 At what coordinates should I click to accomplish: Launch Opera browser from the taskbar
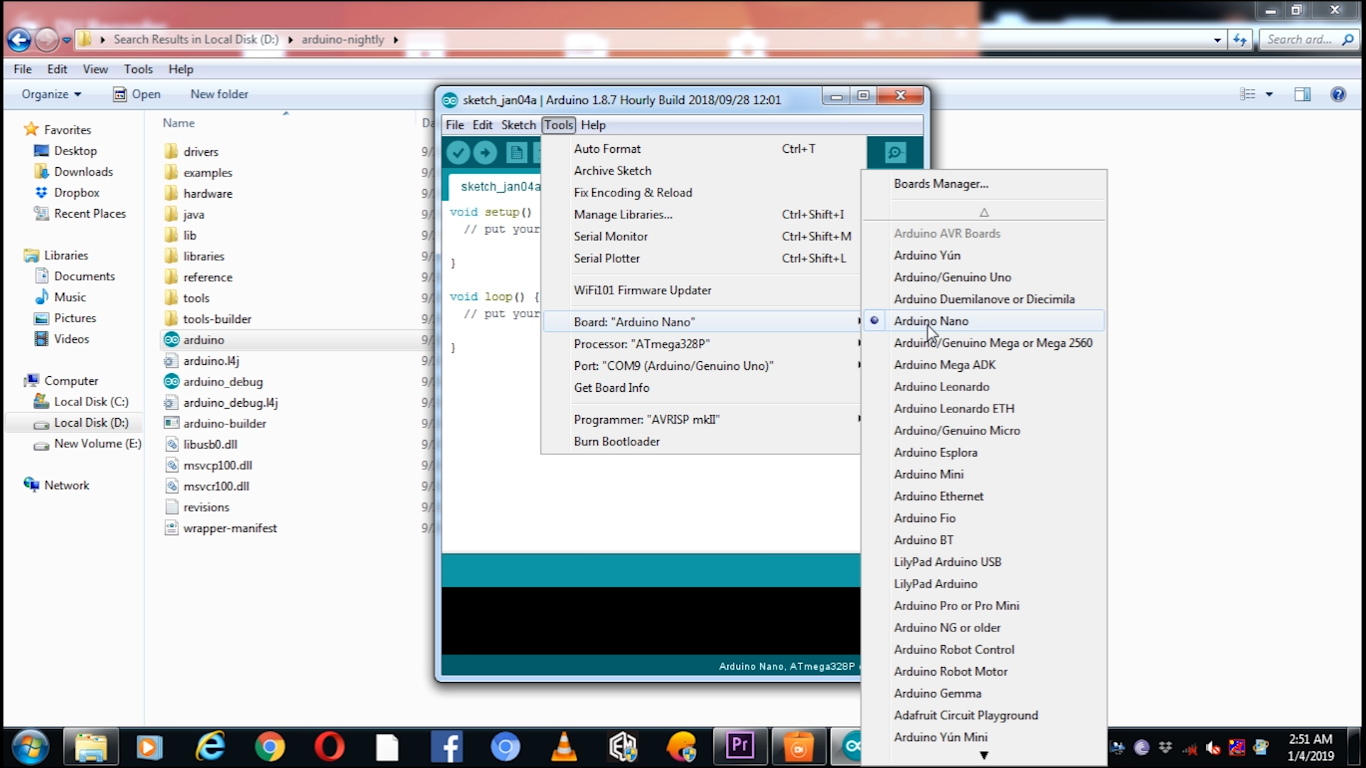point(329,746)
